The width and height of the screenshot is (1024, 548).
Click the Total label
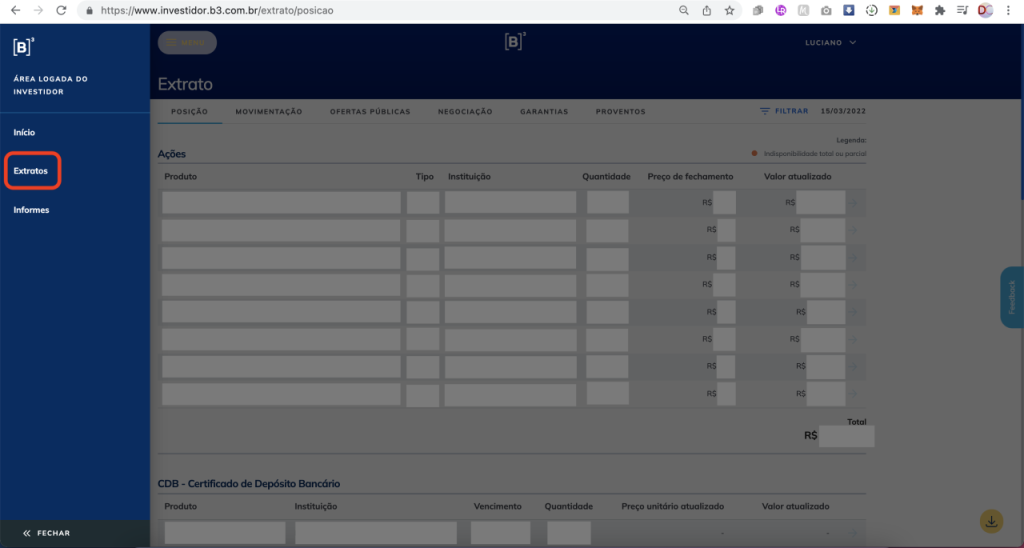click(857, 422)
